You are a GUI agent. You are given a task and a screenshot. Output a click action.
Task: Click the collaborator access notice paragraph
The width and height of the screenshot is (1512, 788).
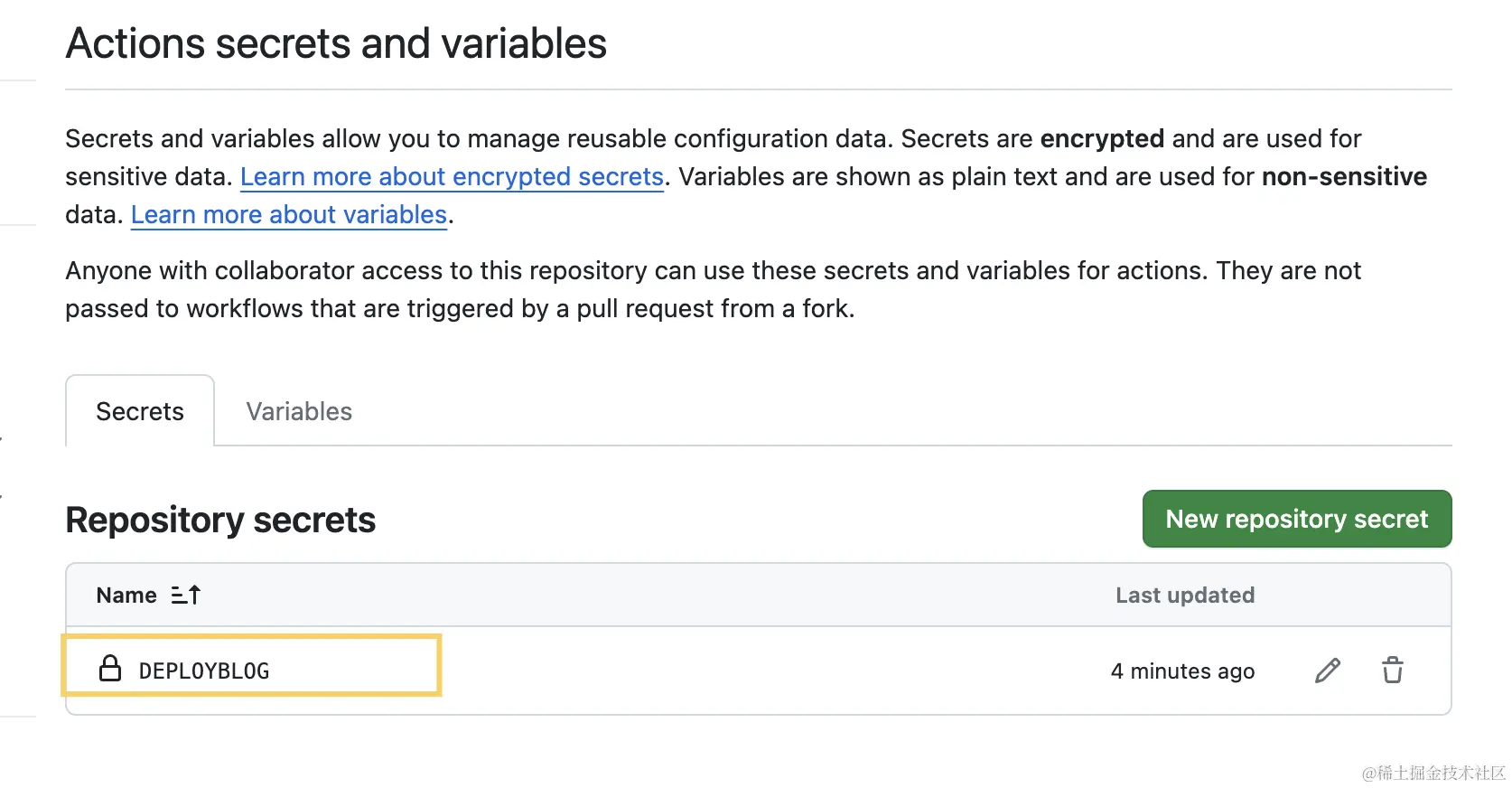713,289
